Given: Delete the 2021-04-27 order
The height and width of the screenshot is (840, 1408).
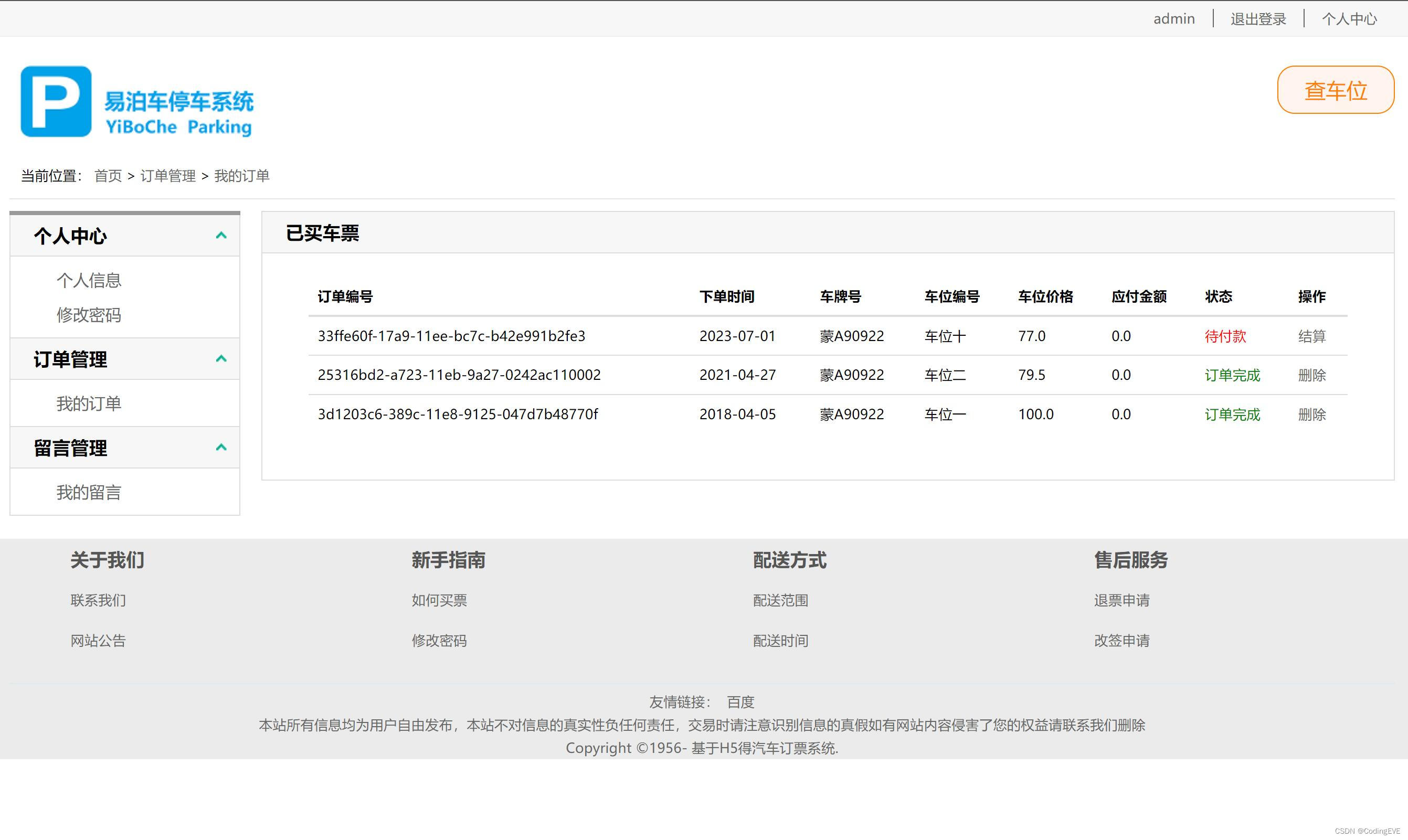Looking at the screenshot, I should coord(1311,375).
